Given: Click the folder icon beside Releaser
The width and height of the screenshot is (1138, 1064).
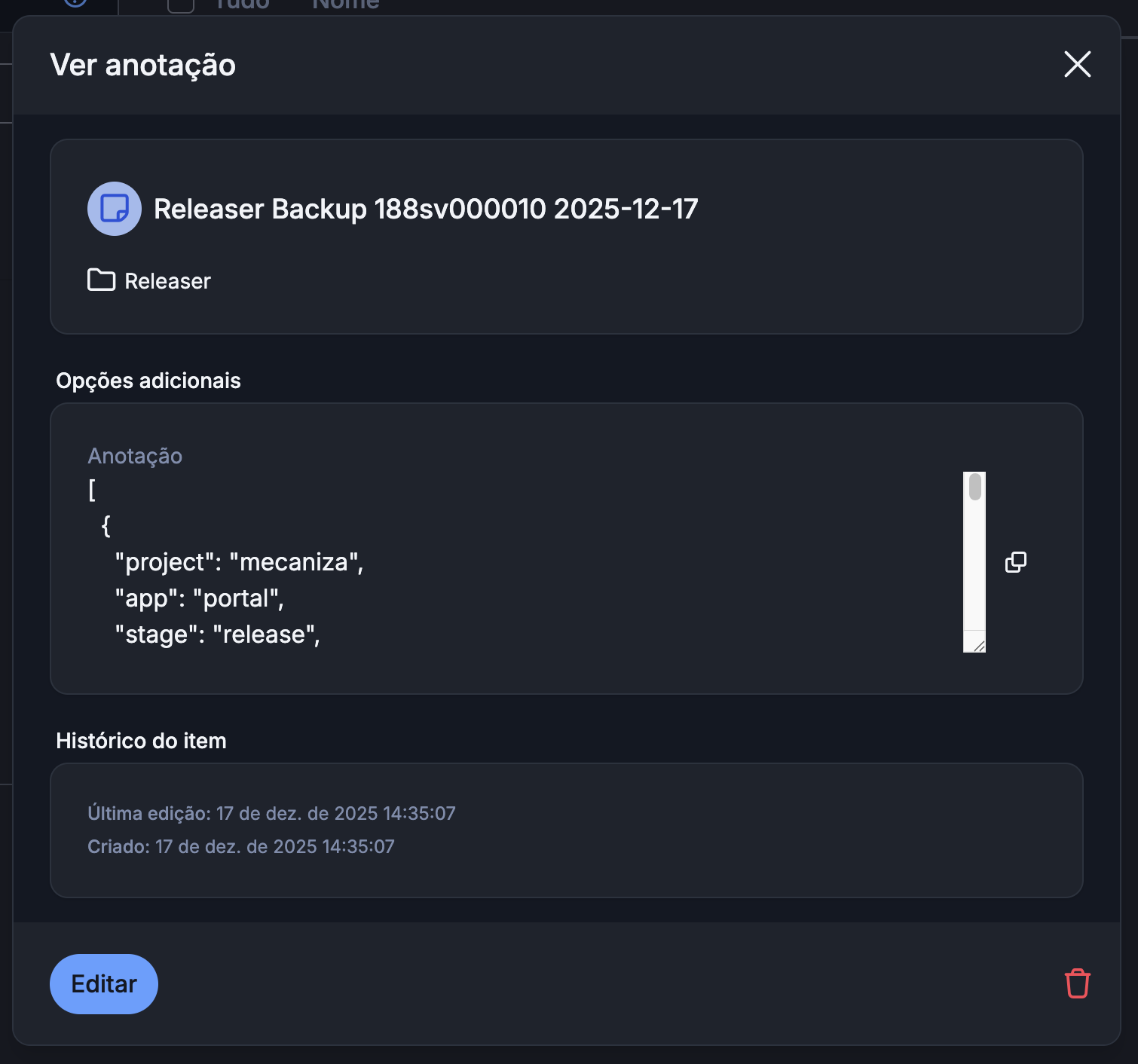Looking at the screenshot, I should point(99,280).
